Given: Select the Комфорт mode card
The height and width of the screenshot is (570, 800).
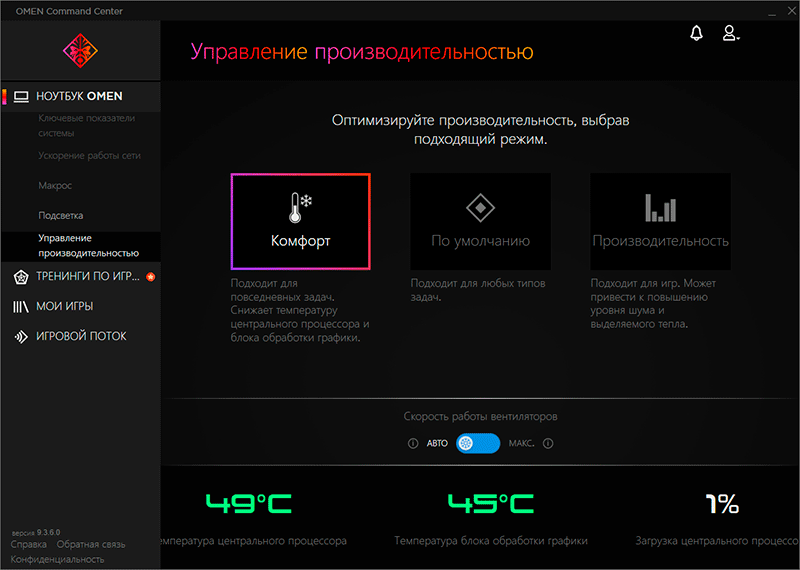Looking at the screenshot, I should coord(301,221).
